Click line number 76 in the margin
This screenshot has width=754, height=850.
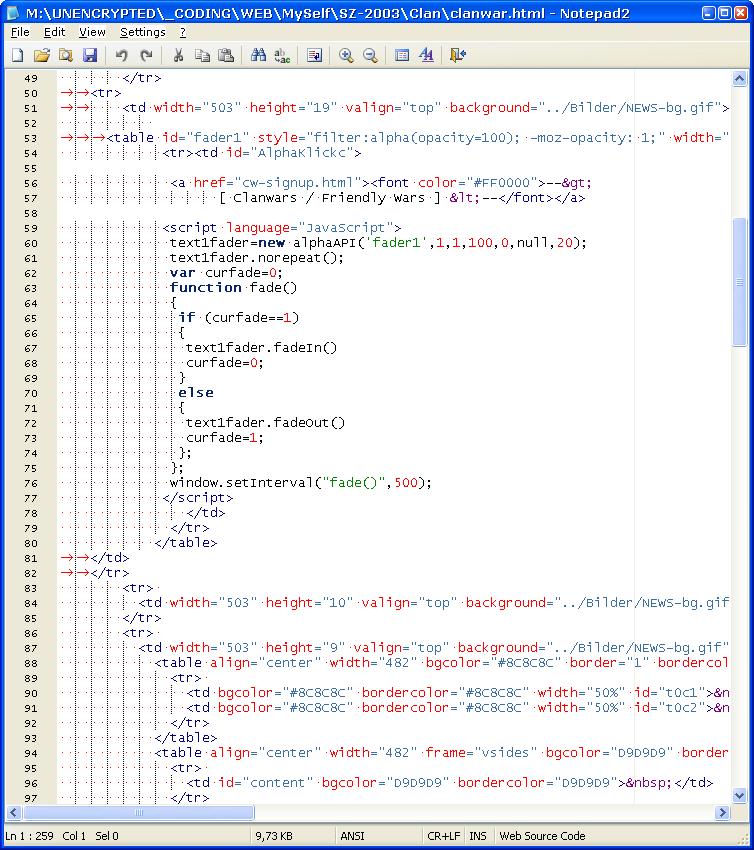[x=31, y=483]
